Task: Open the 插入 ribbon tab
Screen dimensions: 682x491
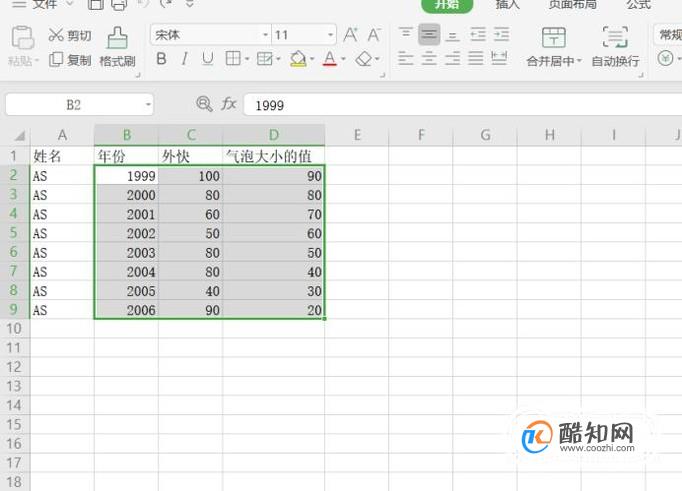Action: [508, 5]
